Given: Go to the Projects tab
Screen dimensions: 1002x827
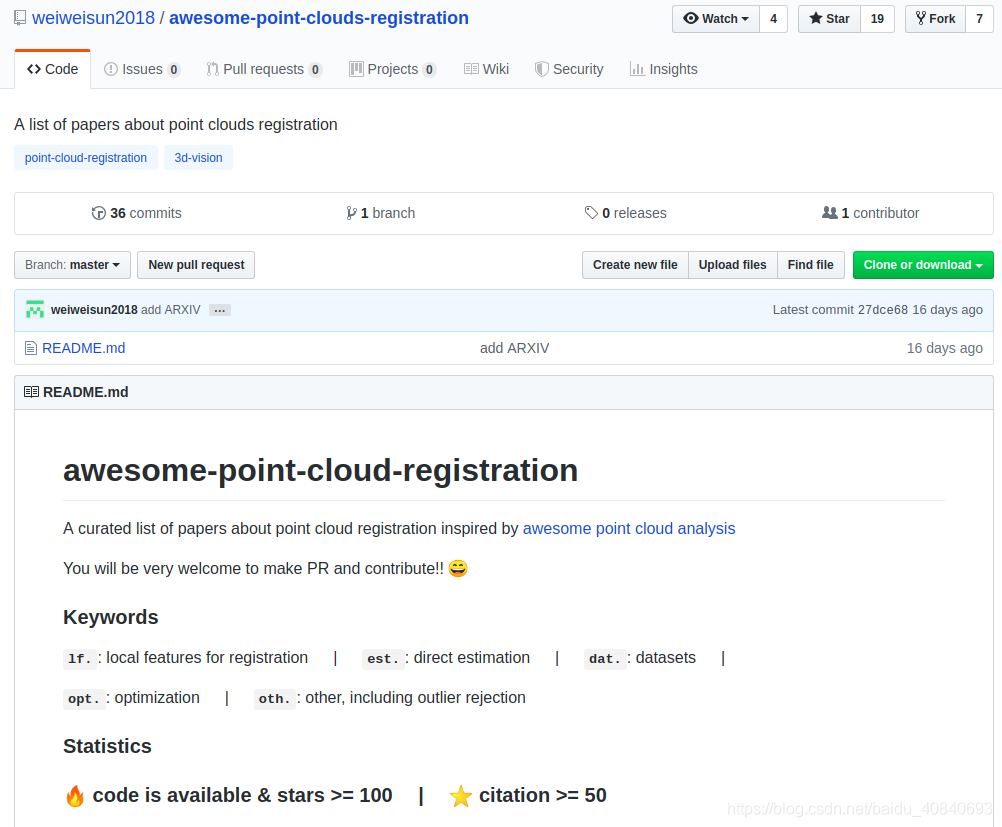Looking at the screenshot, I should click(392, 69).
